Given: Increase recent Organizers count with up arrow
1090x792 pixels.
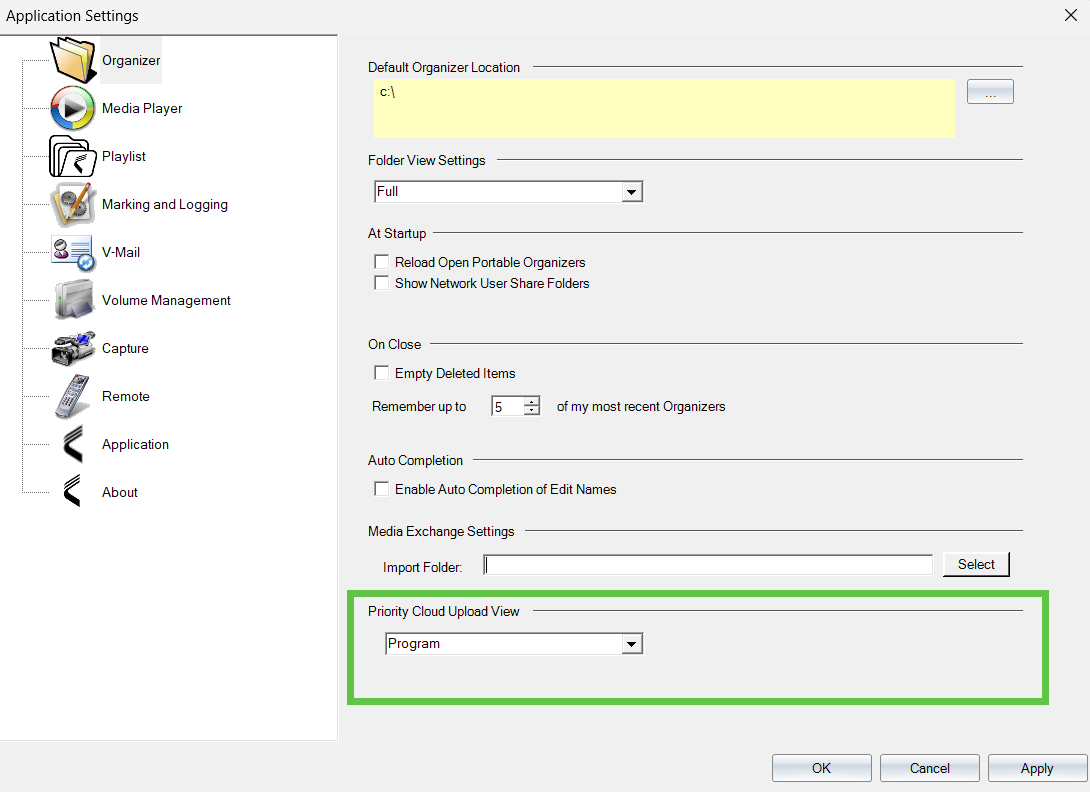Looking at the screenshot, I should (x=532, y=402).
